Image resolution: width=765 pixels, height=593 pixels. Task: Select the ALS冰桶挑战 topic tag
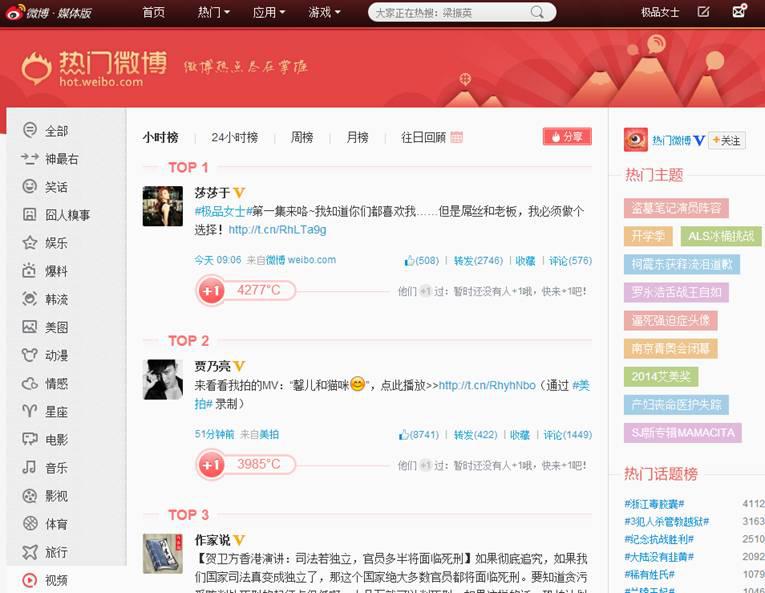tap(721, 236)
